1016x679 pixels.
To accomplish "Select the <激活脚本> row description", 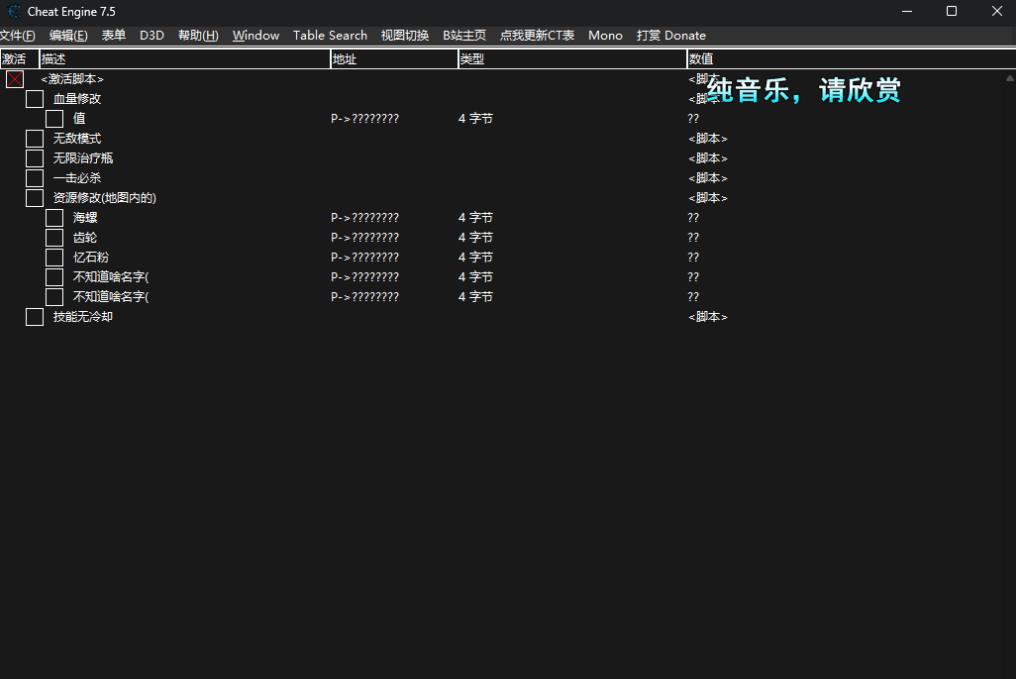I will [72, 79].
